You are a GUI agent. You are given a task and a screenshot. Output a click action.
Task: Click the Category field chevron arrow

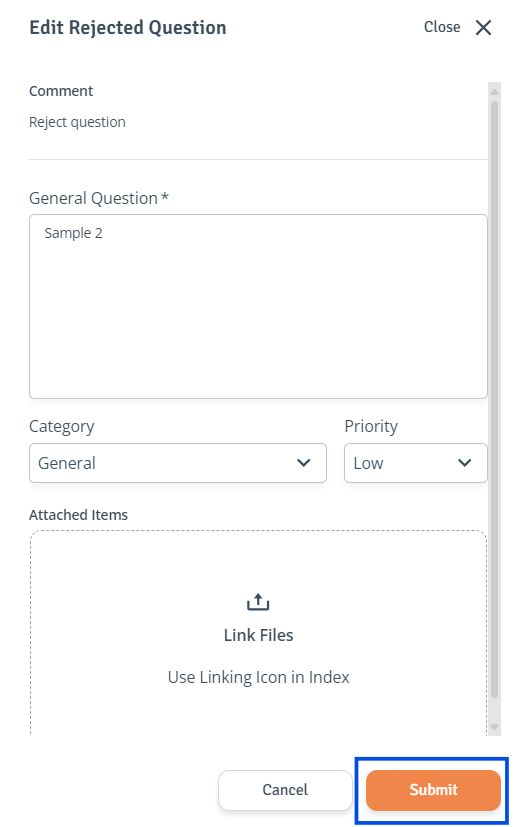[303, 463]
